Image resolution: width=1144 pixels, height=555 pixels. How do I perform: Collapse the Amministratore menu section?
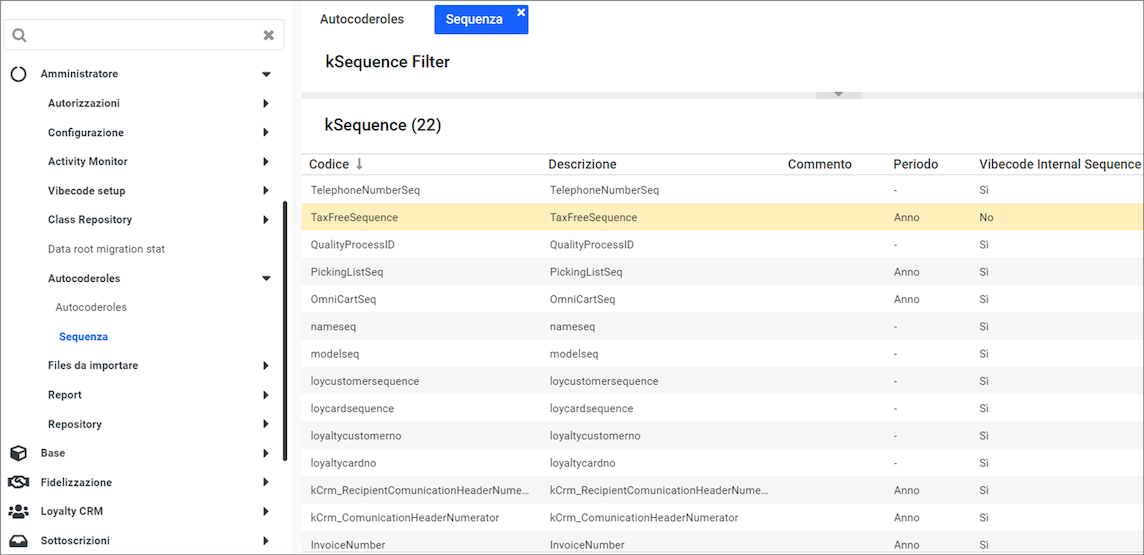click(x=266, y=74)
